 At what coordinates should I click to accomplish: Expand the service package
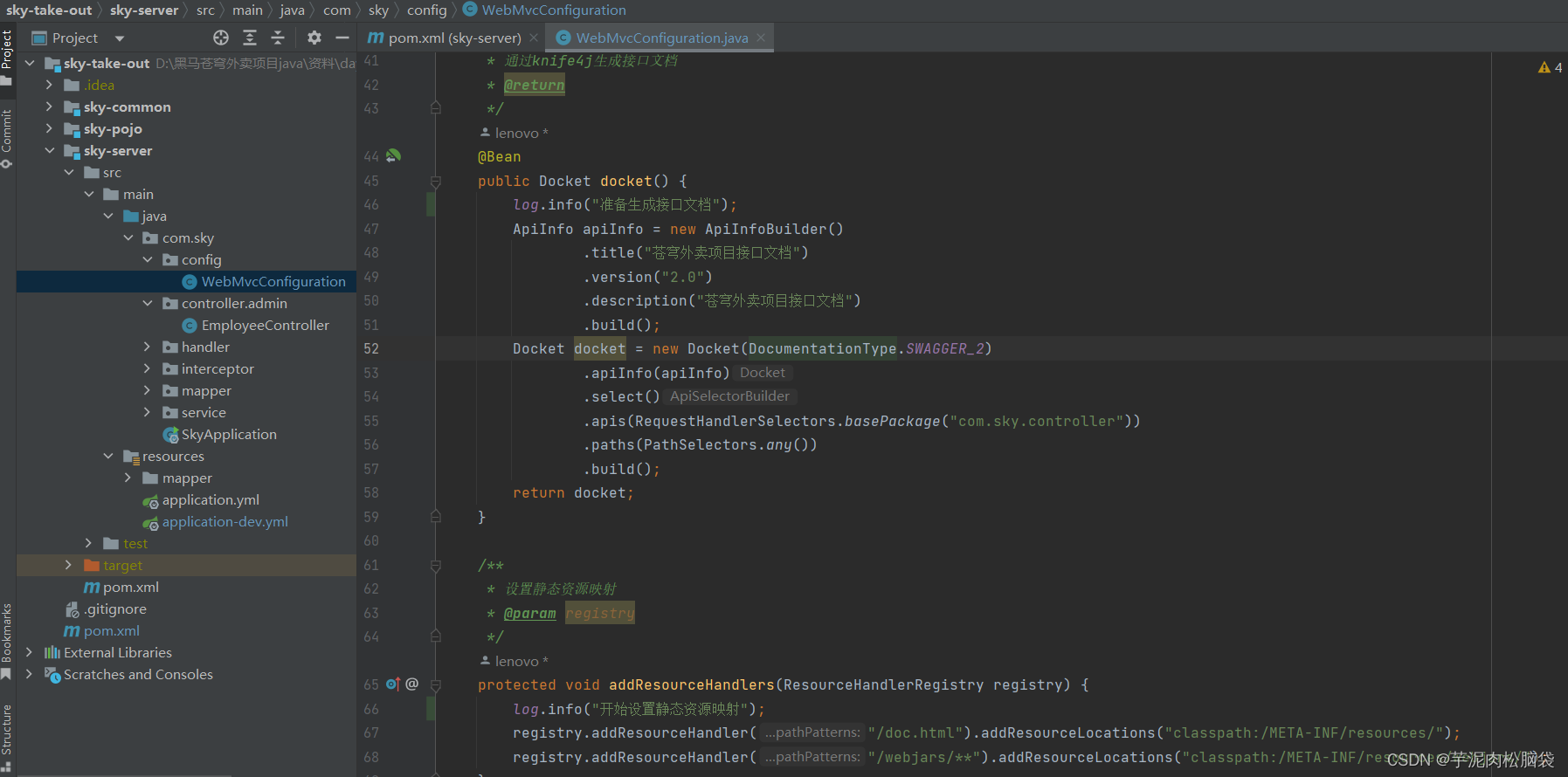(x=148, y=412)
